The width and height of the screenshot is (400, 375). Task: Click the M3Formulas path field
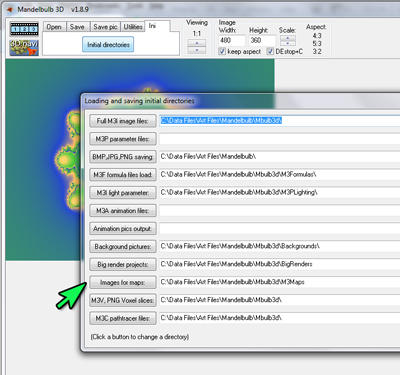pyautogui.click(x=279, y=175)
